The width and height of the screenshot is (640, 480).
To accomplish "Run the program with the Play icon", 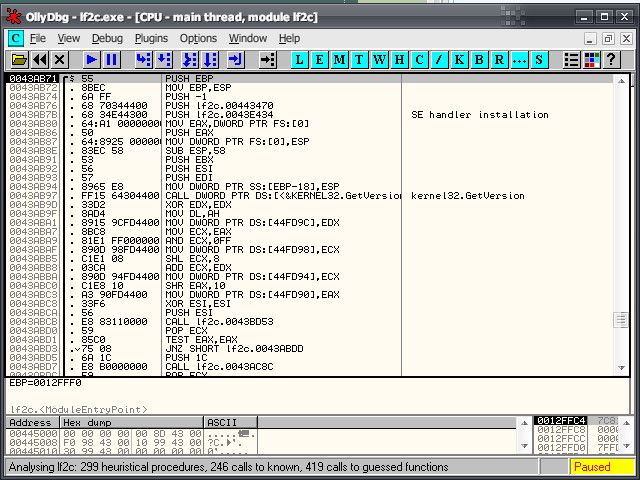I will pyautogui.click(x=91, y=60).
